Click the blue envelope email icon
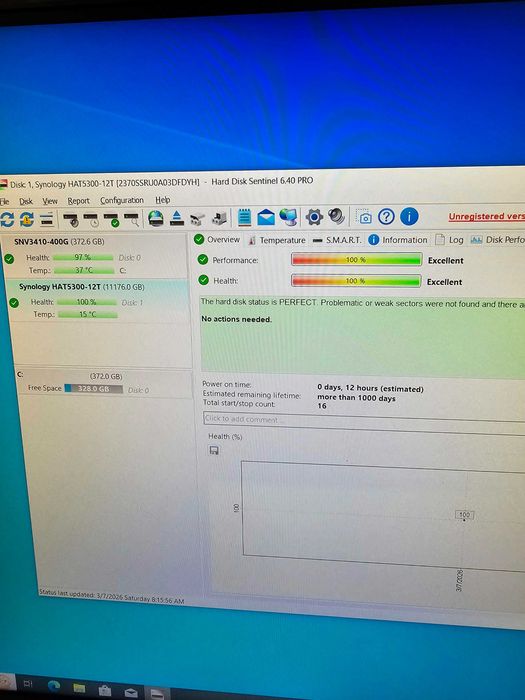This screenshot has width=525, height=700. pyautogui.click(x=266, y=217)
